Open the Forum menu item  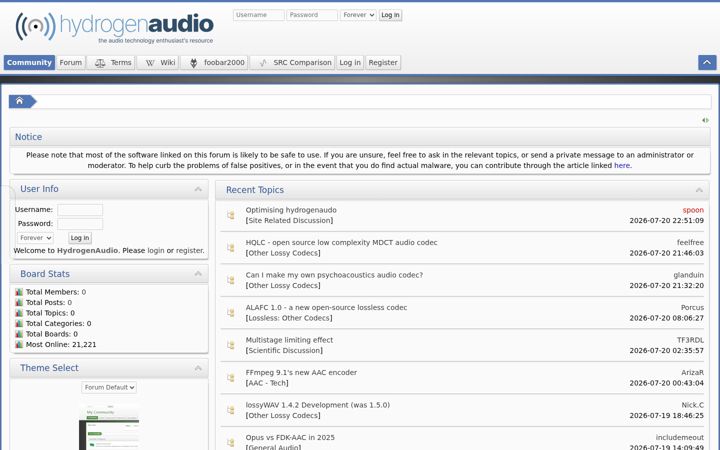71,62
